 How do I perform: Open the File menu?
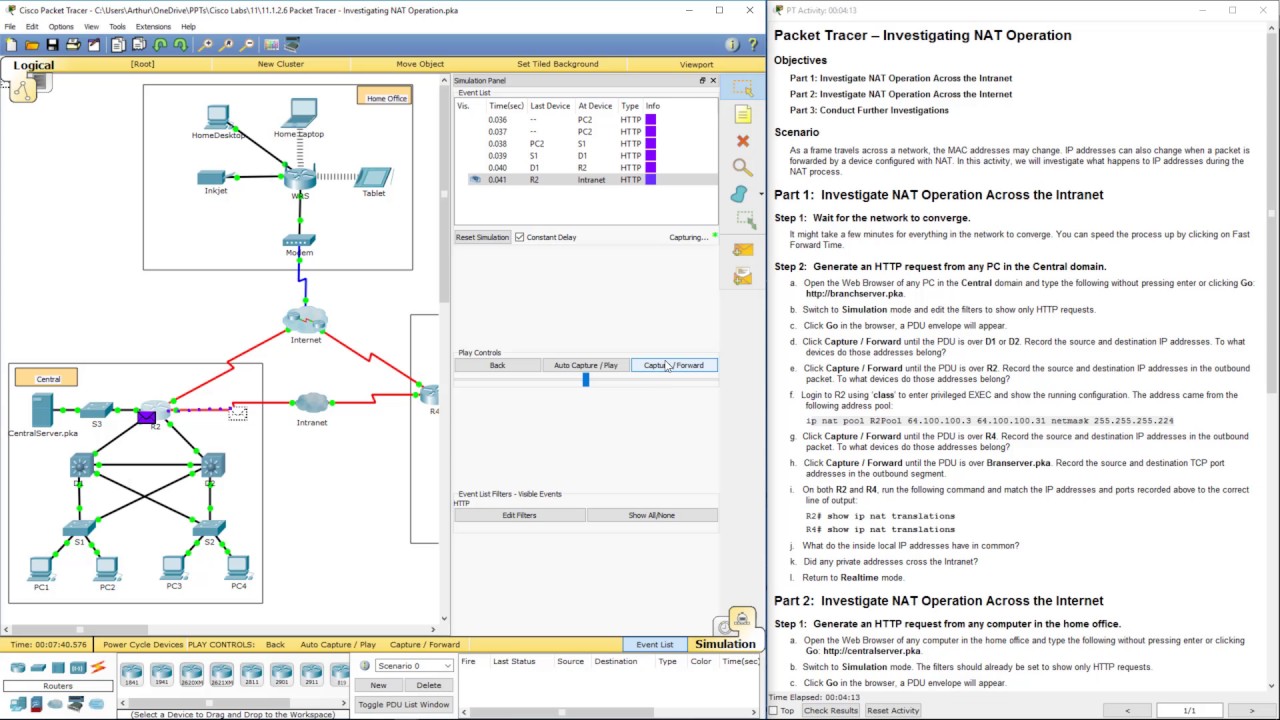(10, 26)
